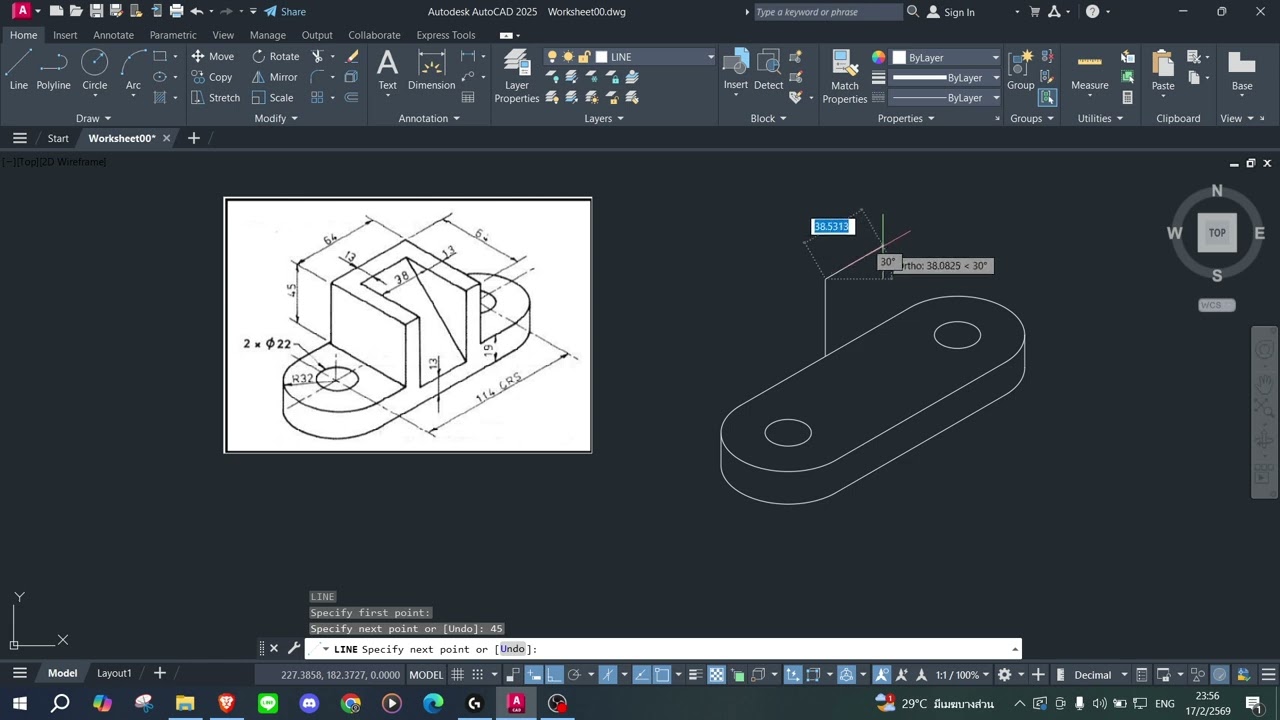Toggle Ortho mode in status bar
The height and width of the screenshot is (720, 1280).
click(x=554, y=675)
